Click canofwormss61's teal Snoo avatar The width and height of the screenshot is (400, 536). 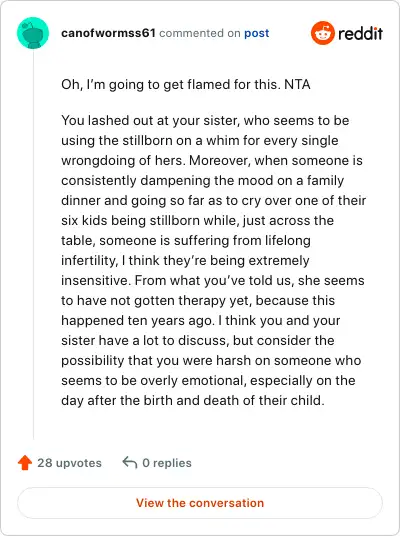pos(33,33)
